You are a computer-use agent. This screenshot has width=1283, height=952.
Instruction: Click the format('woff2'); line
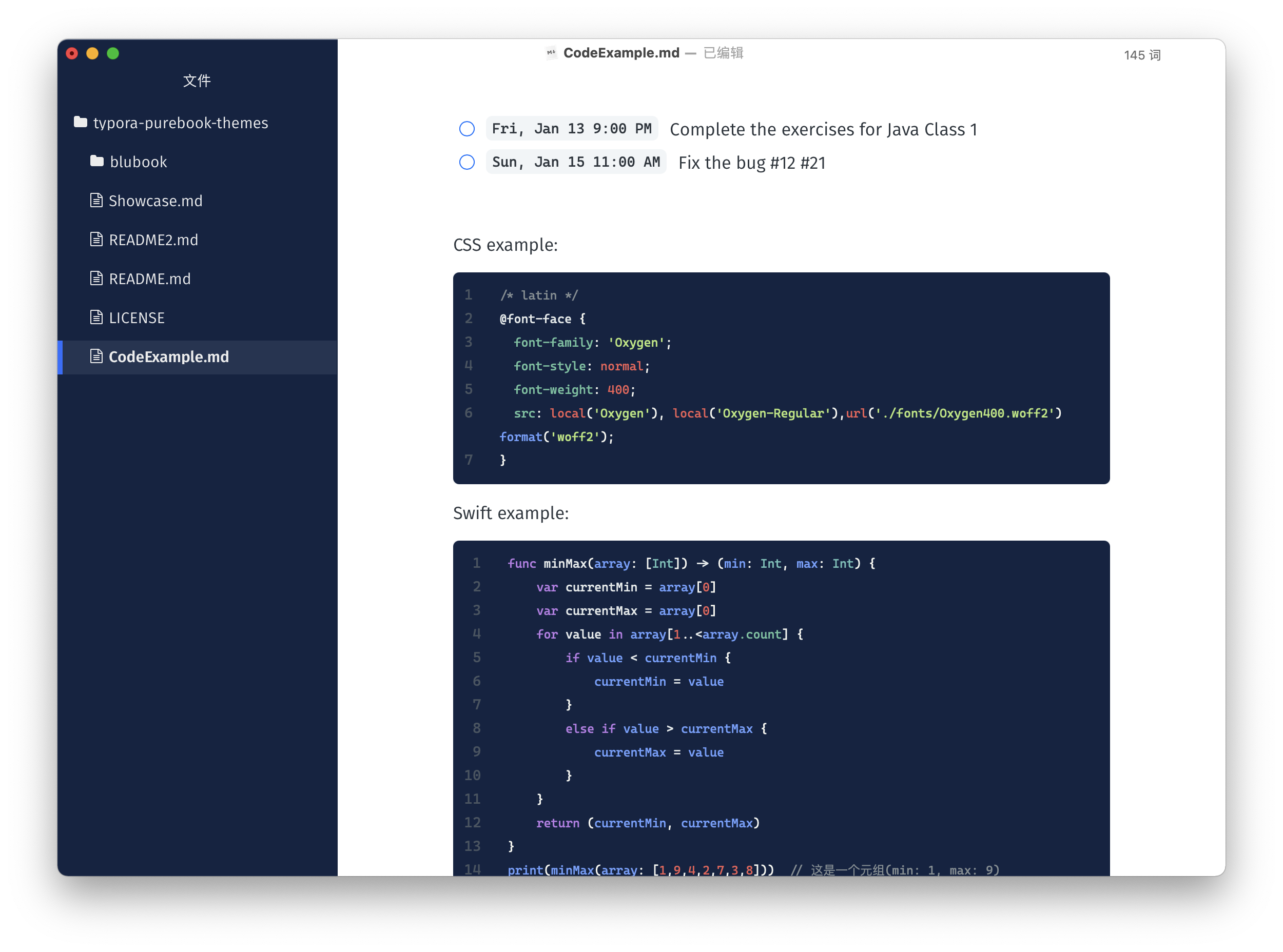pos(556,438)
